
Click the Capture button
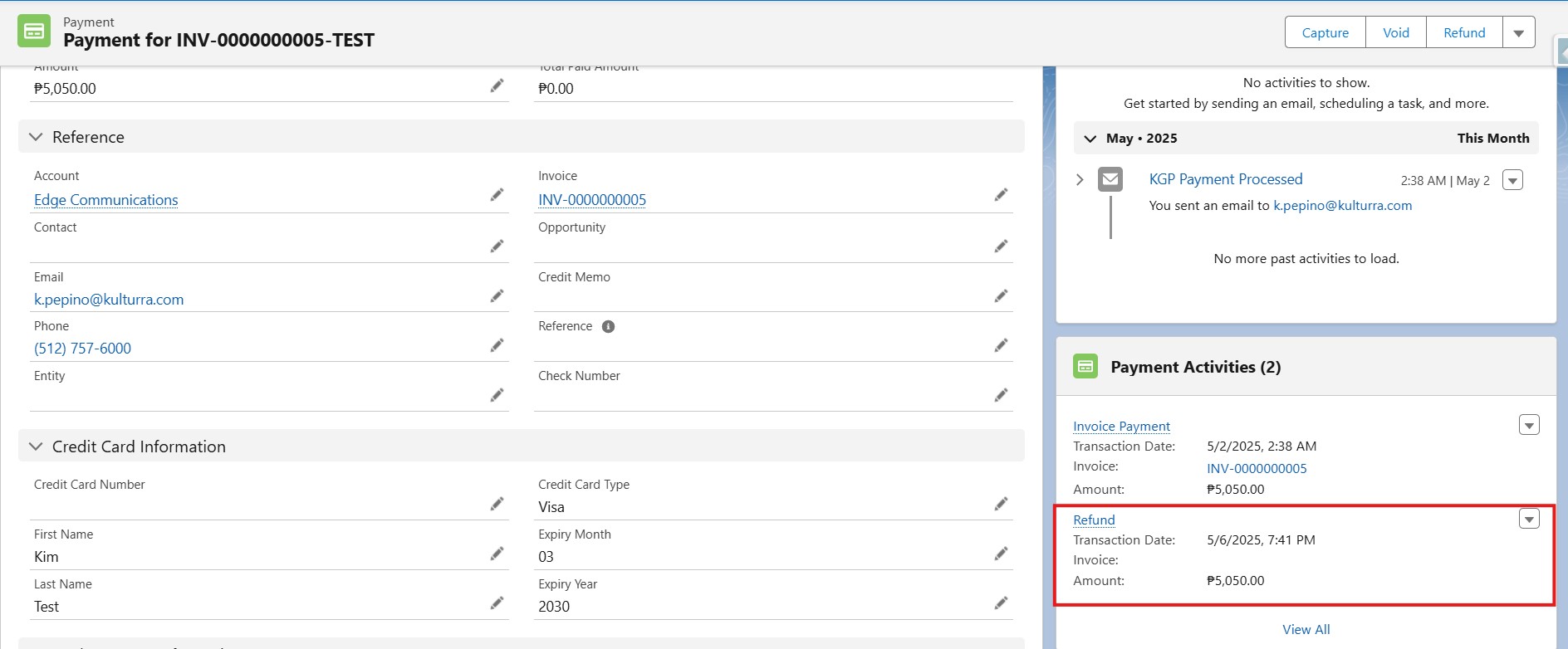1325,33
